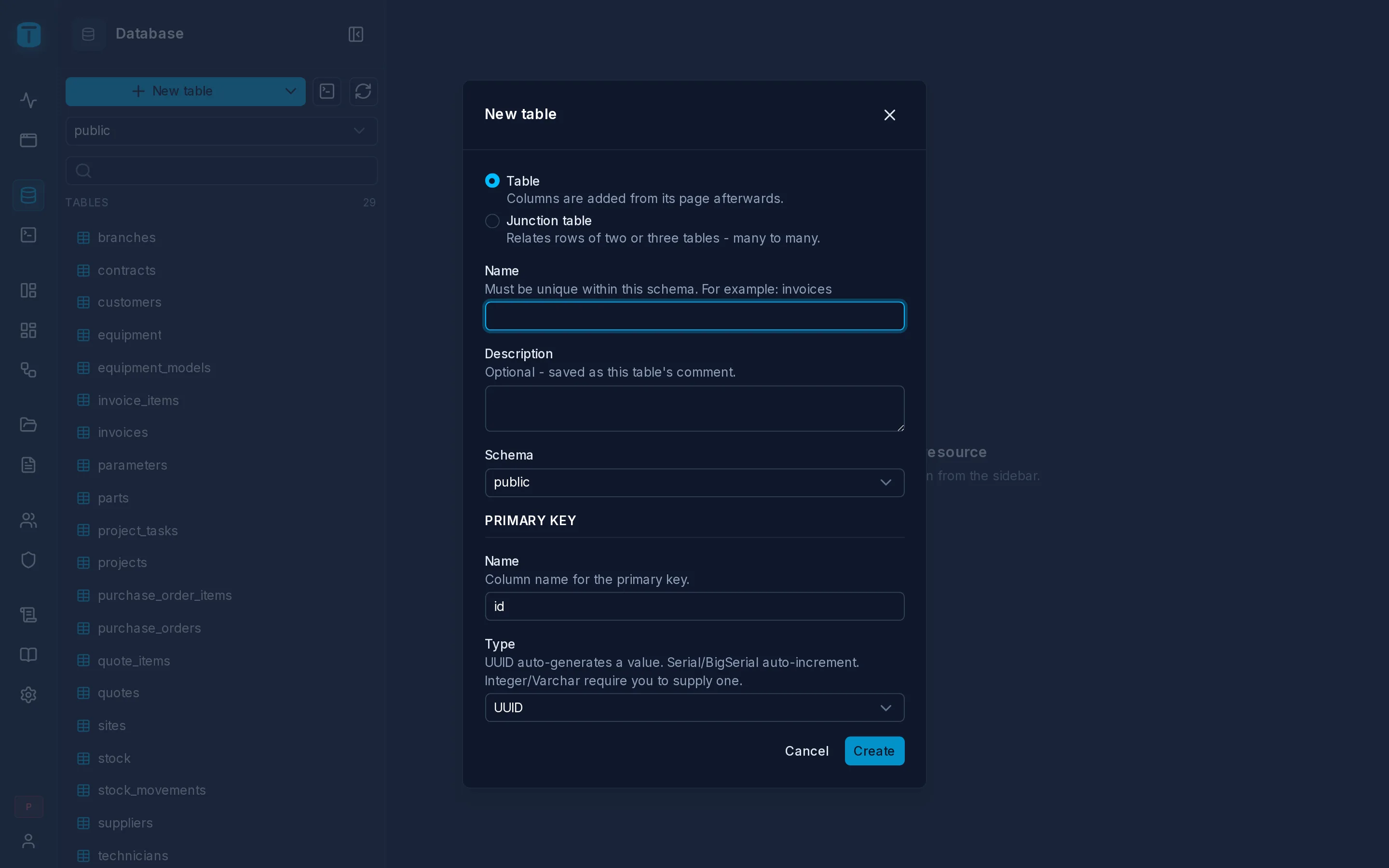This screenshot has height=868, width=1389.
Task: Select the Database cylinder icon in rail
Action: point(29,195)
